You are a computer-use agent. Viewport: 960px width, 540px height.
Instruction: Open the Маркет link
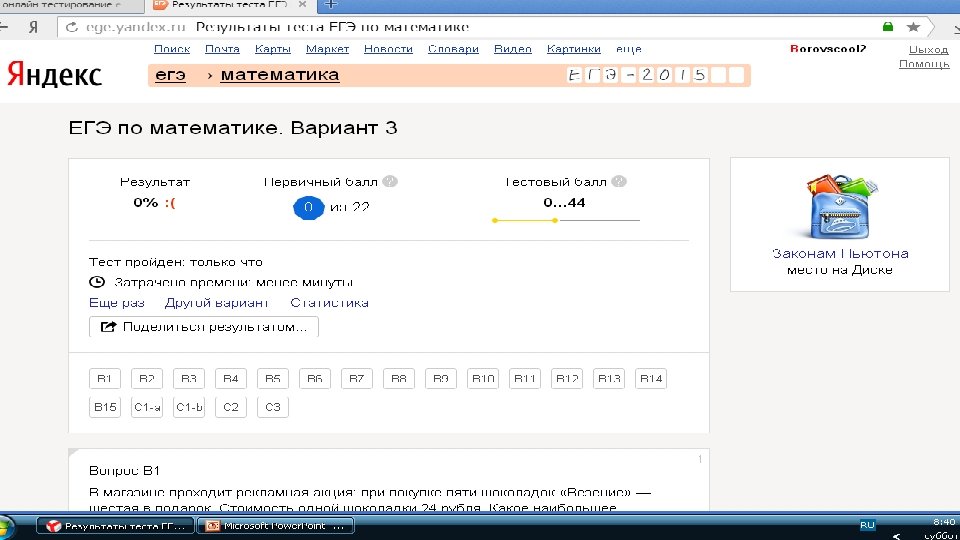(328, 49)
